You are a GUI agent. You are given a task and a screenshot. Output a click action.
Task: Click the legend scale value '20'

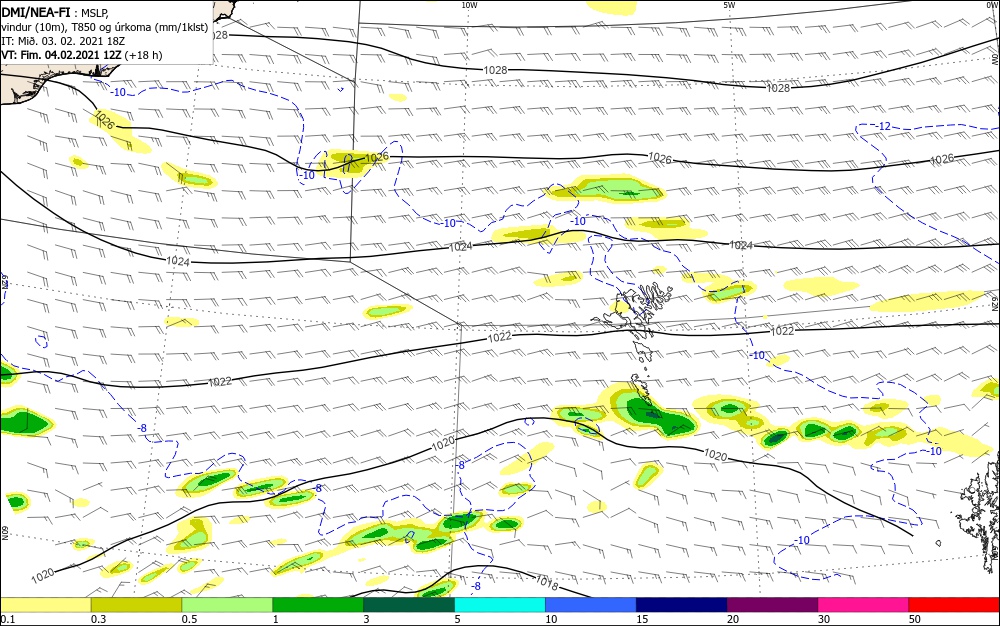pyautogui.click(x=733, y=619)
